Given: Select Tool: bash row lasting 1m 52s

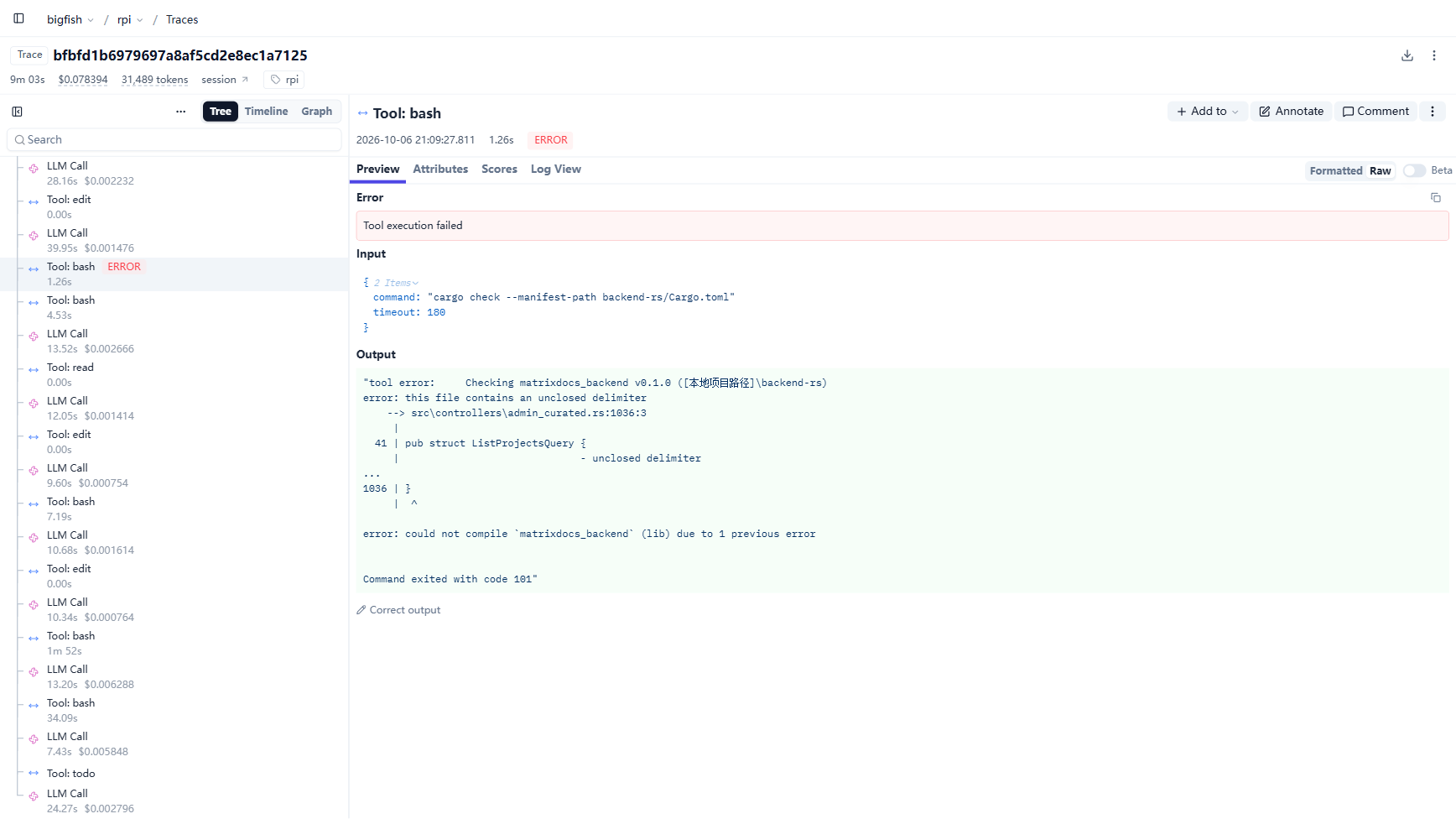Looking at the screenshot, I should pos(174,644).
